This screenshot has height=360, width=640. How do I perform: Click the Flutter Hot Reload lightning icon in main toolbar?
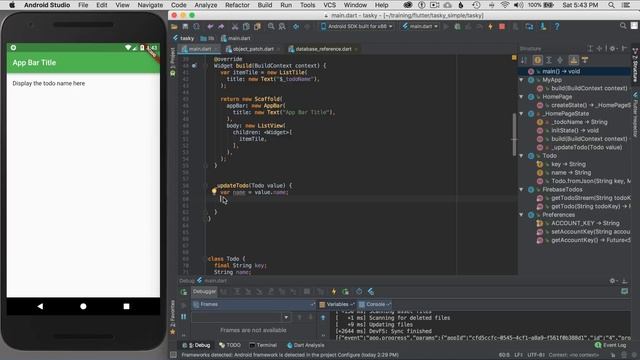coord(491,27)
